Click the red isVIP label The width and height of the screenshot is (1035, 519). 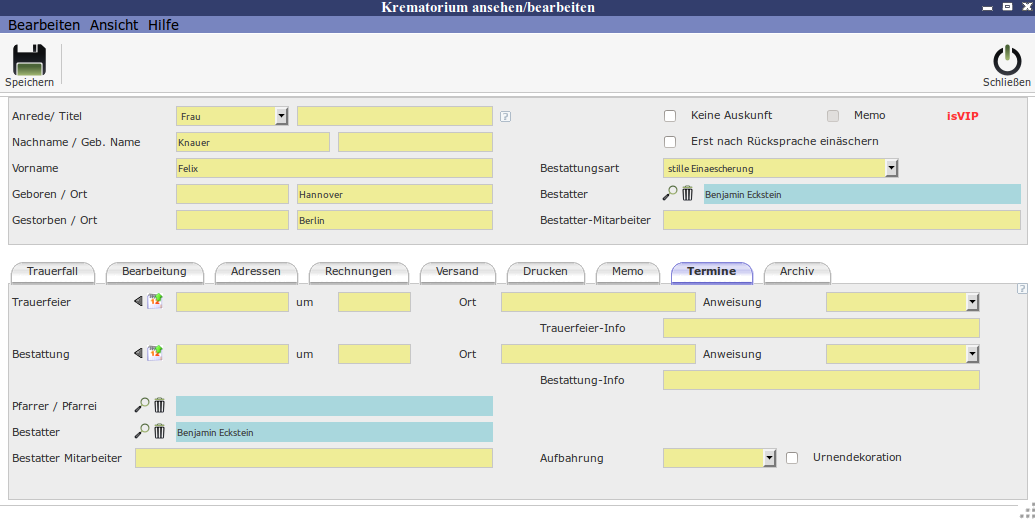(962, 116)
